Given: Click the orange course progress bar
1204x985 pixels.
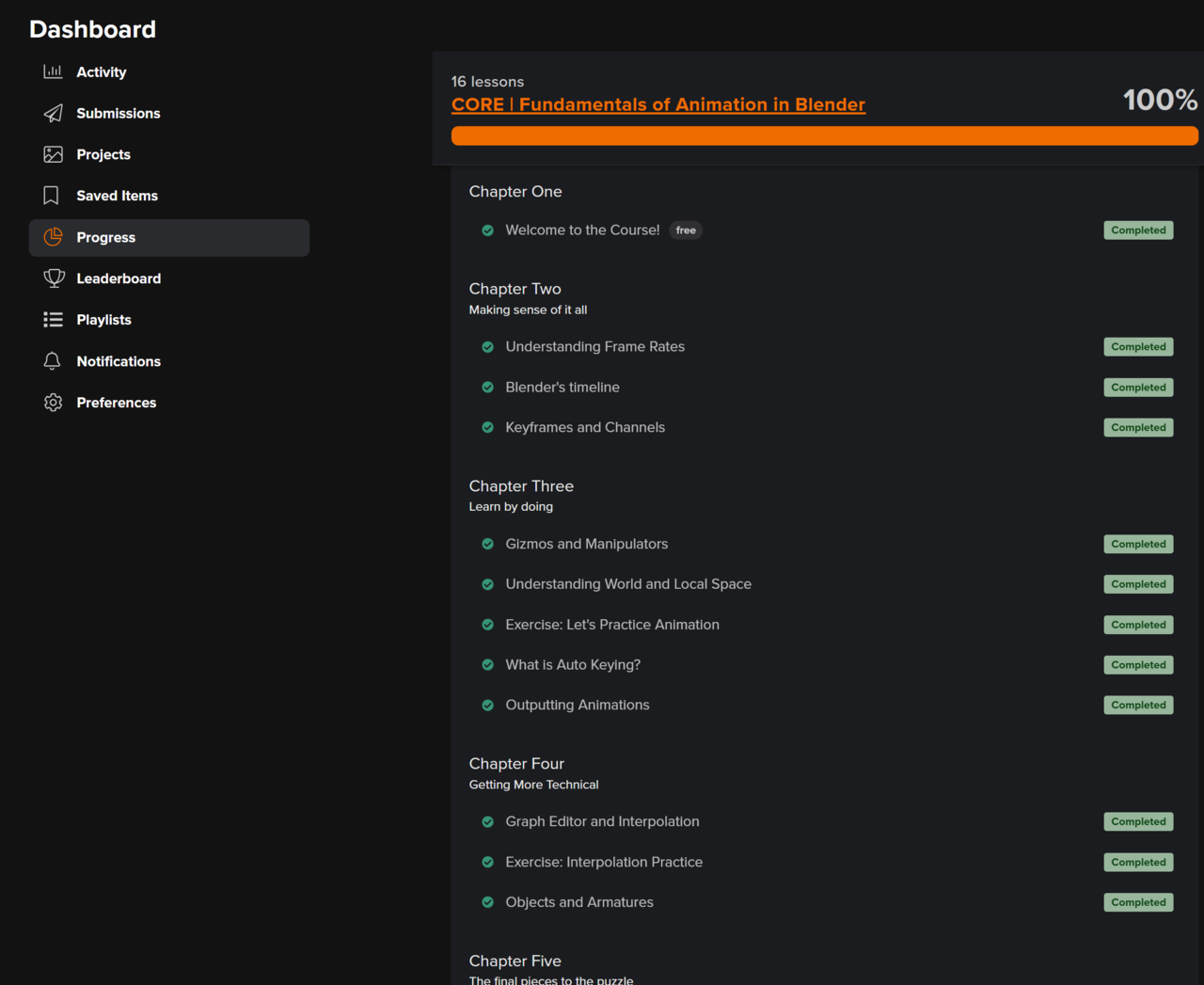Looking at the screenshot, I should 824,136.
